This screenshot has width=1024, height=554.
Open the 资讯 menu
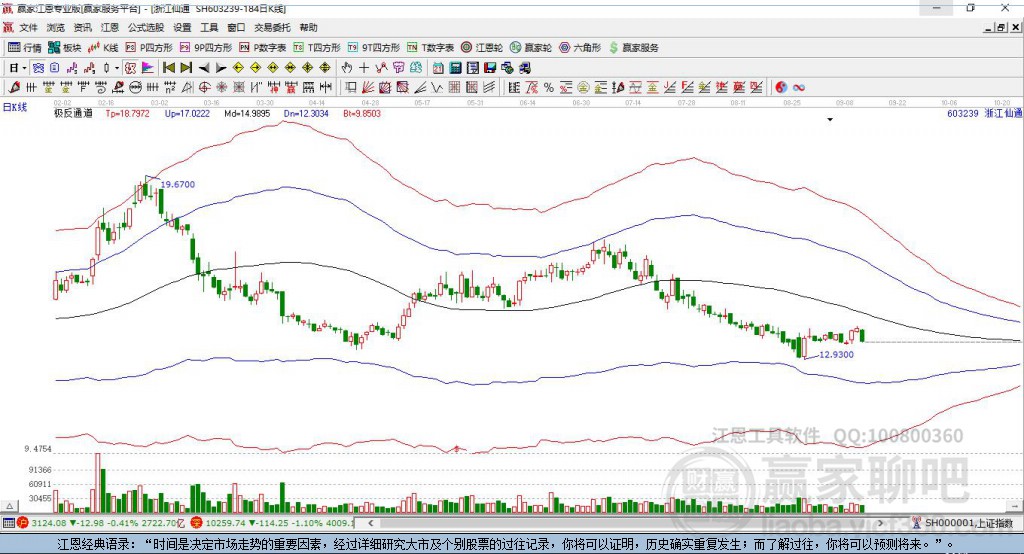pos(82,27)
